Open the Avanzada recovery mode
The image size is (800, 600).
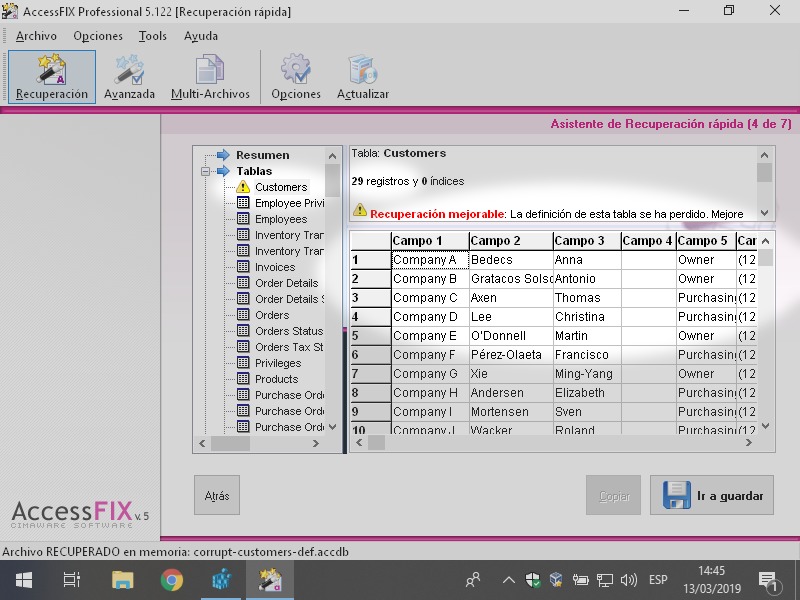(x=129, y=77)
